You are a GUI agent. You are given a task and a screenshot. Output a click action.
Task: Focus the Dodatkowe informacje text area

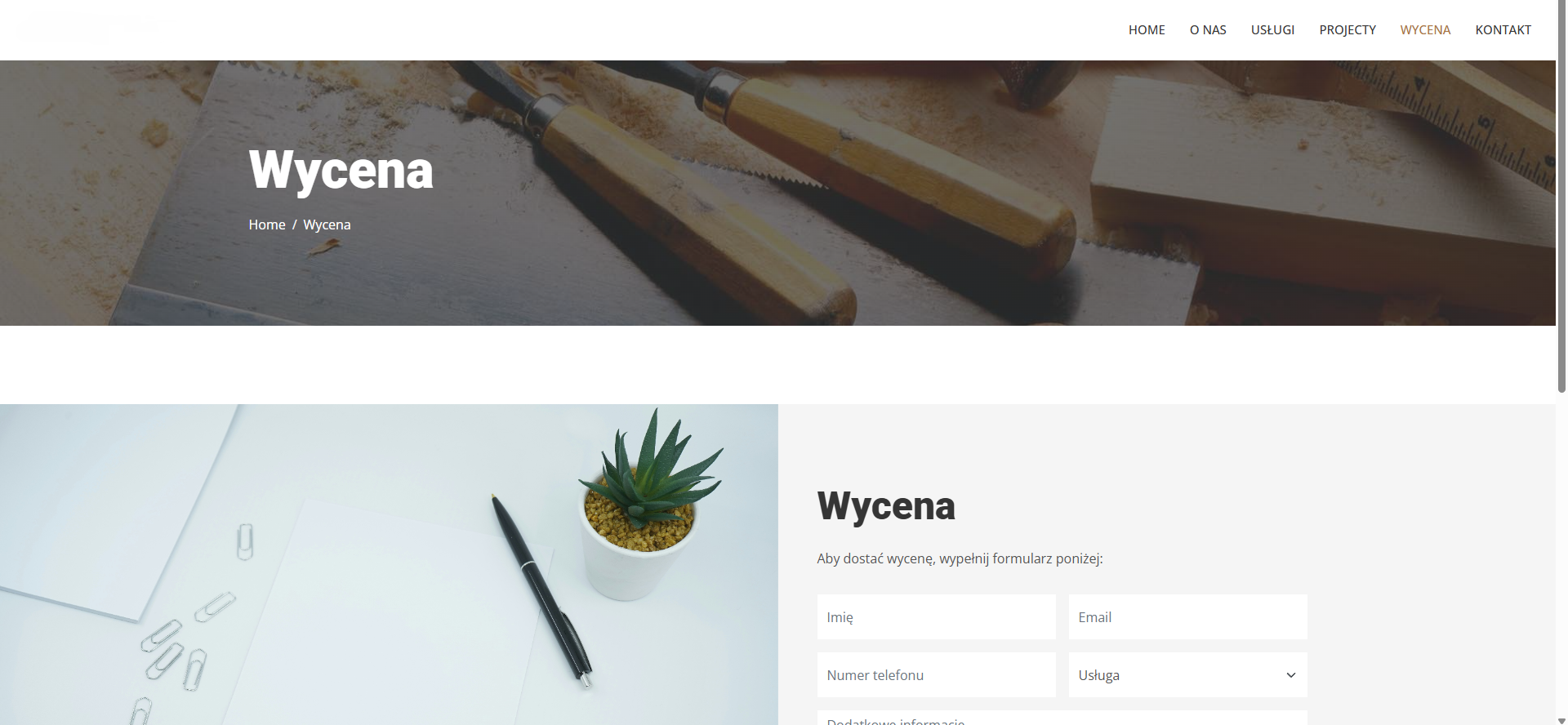1062,718
